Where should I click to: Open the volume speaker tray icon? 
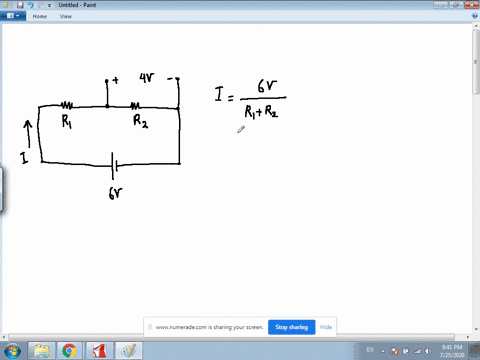tap(428, 351)
